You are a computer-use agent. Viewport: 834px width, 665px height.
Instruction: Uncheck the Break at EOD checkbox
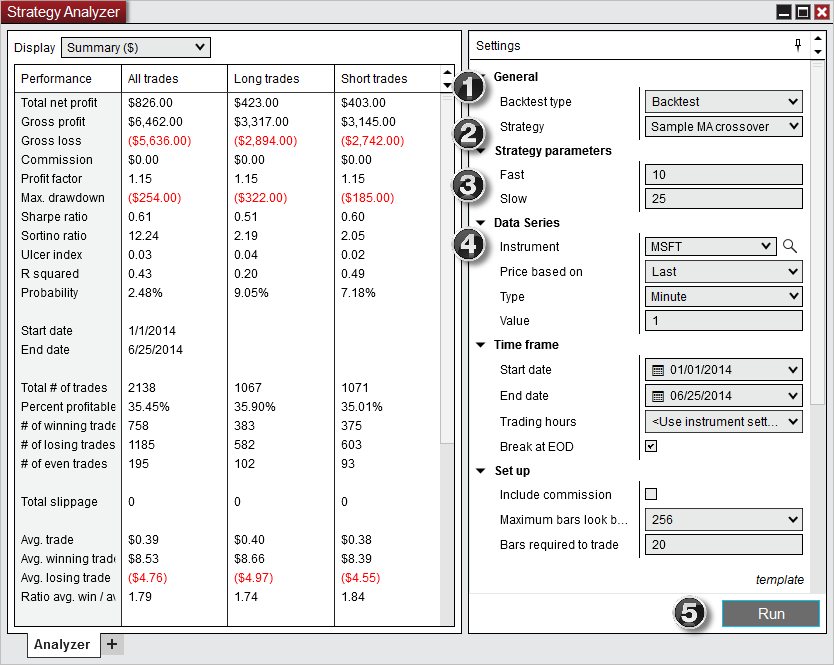652,446
